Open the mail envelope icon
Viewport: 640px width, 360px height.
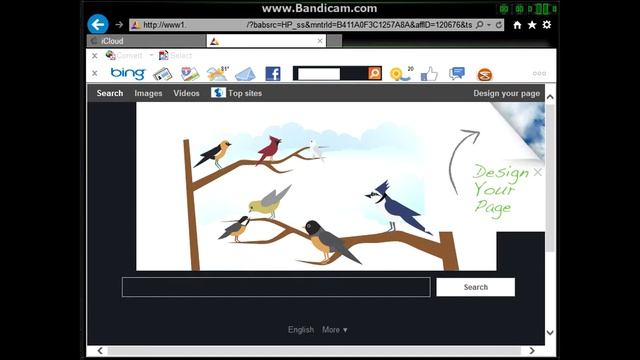point(245,74)
